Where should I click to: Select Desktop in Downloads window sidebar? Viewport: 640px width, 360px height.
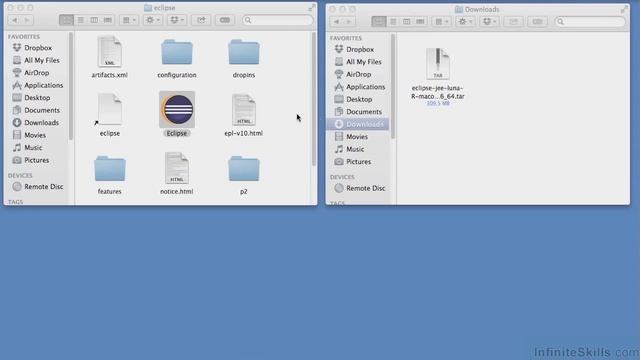359,99
